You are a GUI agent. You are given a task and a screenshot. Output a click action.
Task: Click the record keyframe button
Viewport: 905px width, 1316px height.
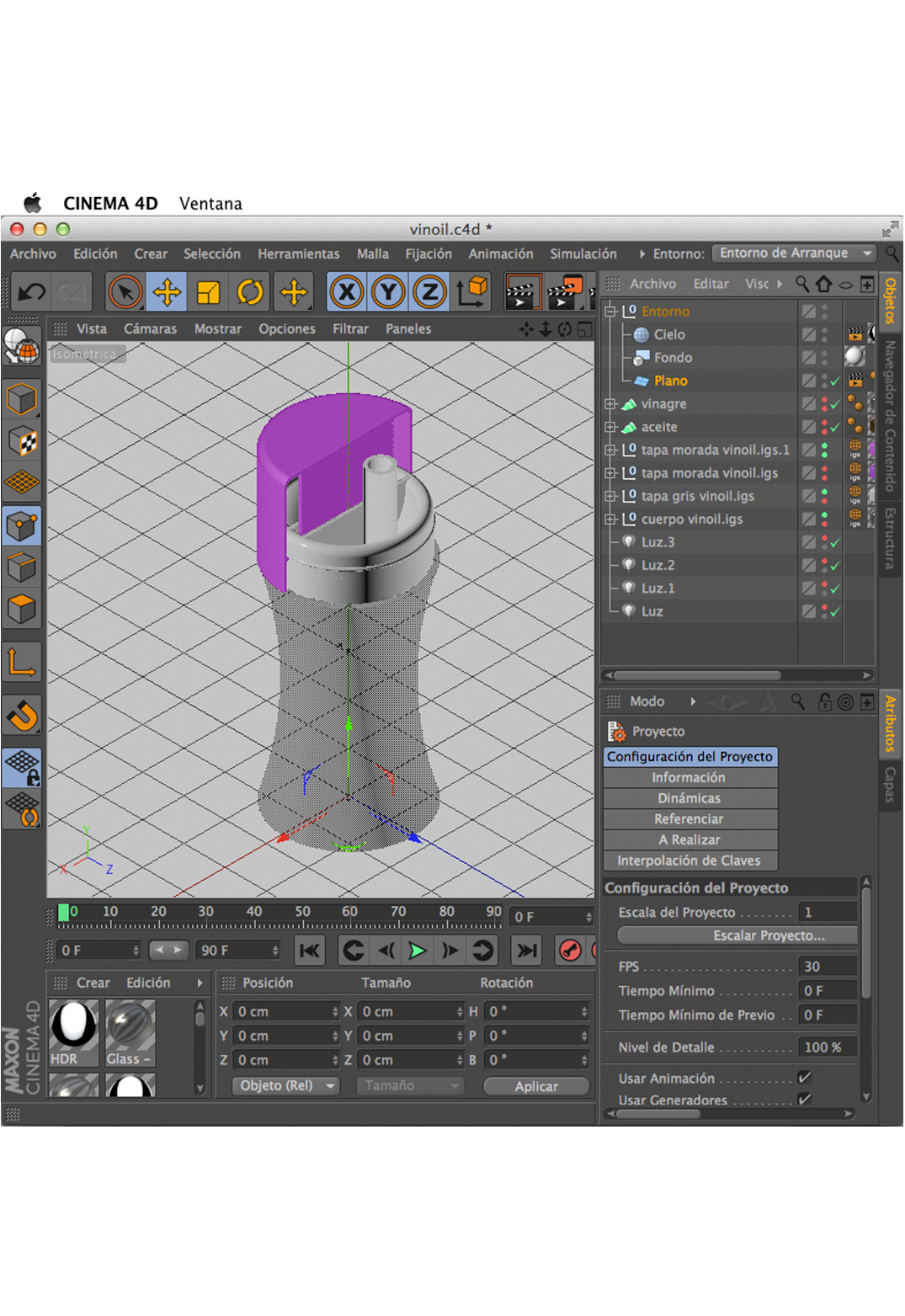pyautogui.click(x=570, y=951)
